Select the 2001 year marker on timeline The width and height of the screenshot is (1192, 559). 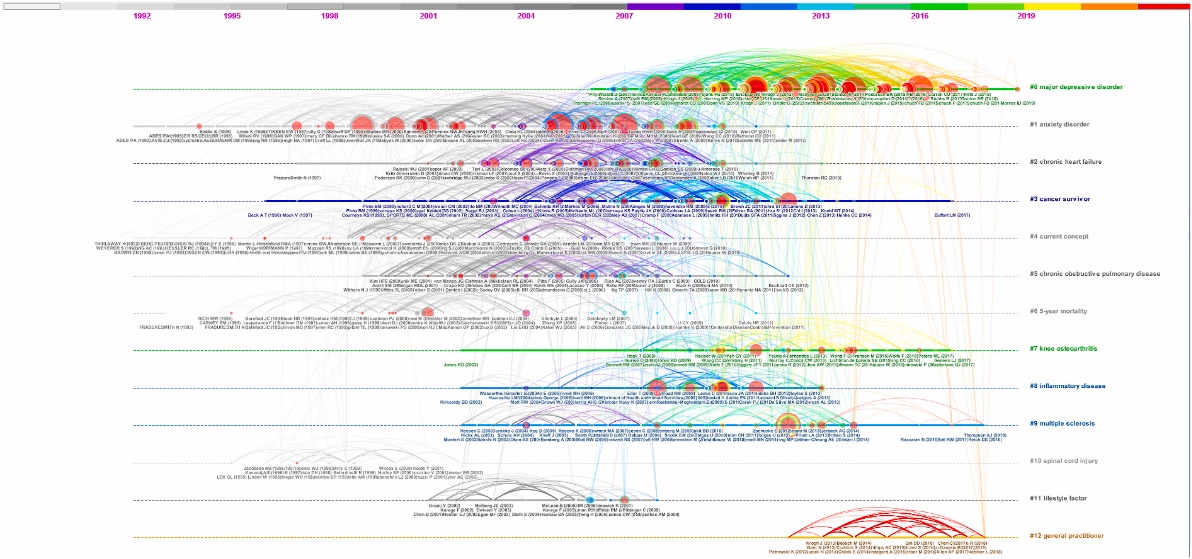(x=428, y=17)
